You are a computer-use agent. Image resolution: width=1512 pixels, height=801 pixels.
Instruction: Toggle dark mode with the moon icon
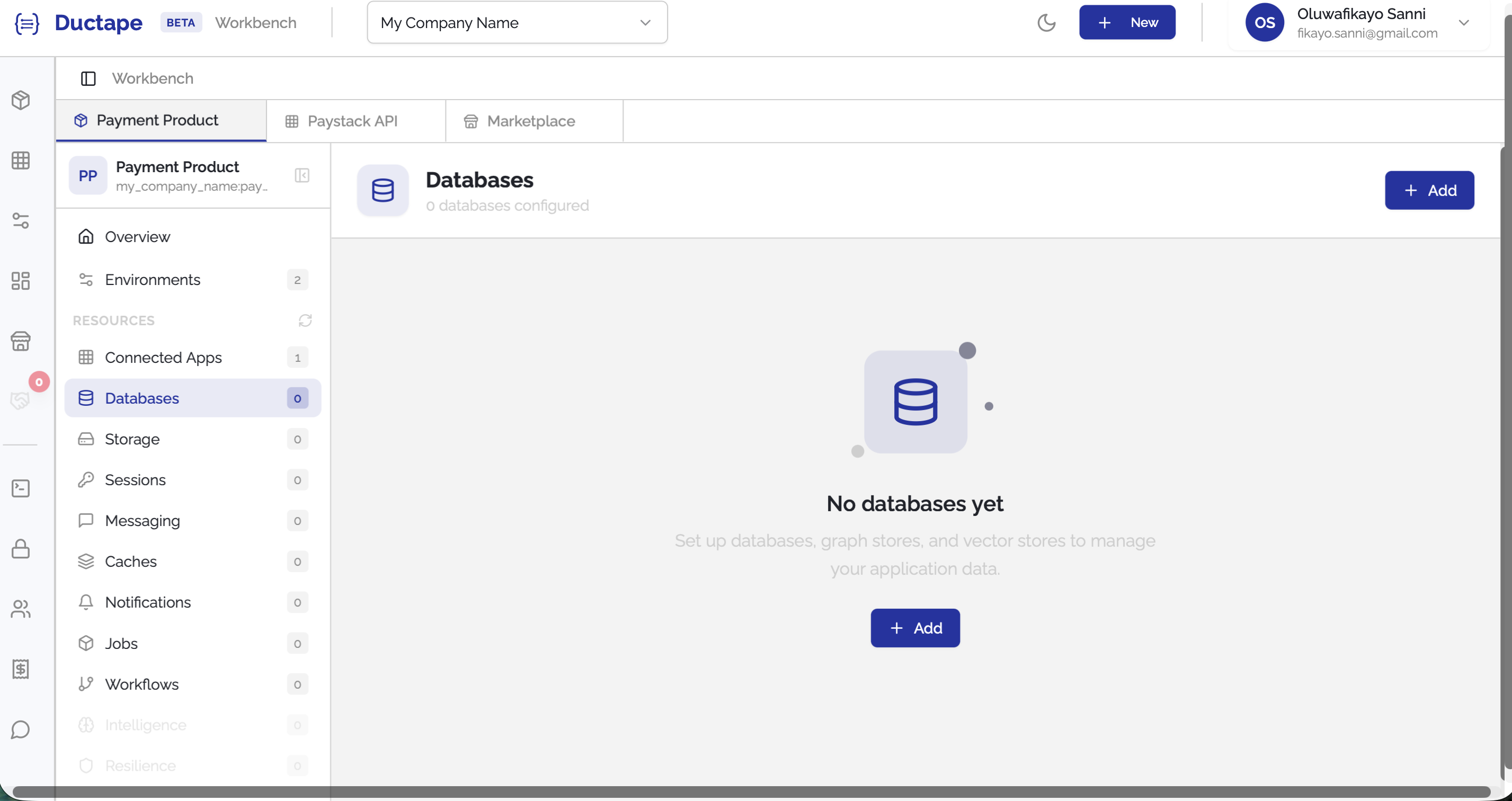point(1047,22)
